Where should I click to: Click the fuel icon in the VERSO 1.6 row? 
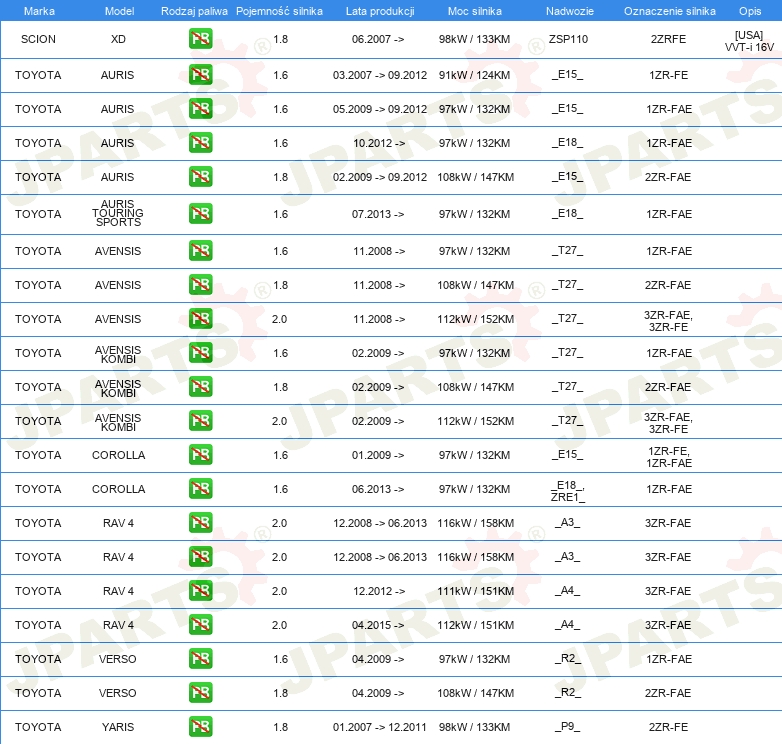[x=200, y=659]
